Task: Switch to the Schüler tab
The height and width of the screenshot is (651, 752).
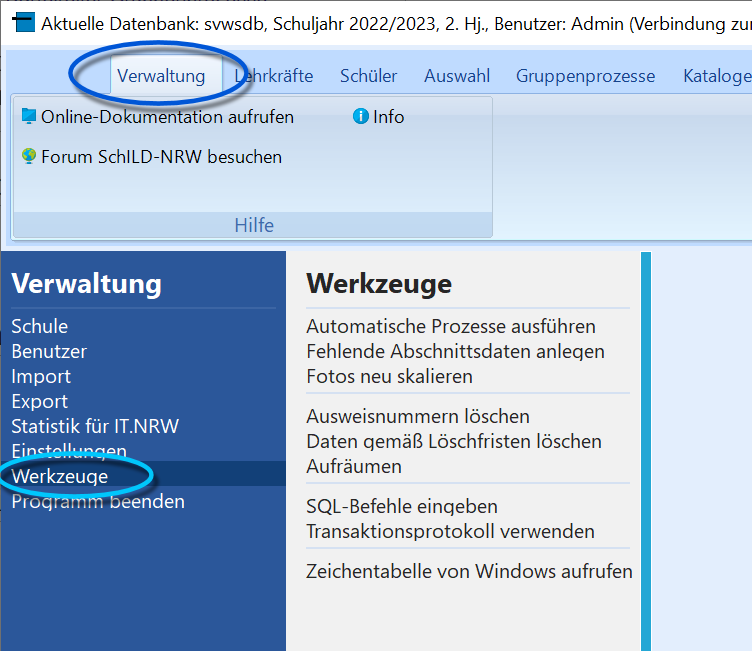Action: [368, 76]
